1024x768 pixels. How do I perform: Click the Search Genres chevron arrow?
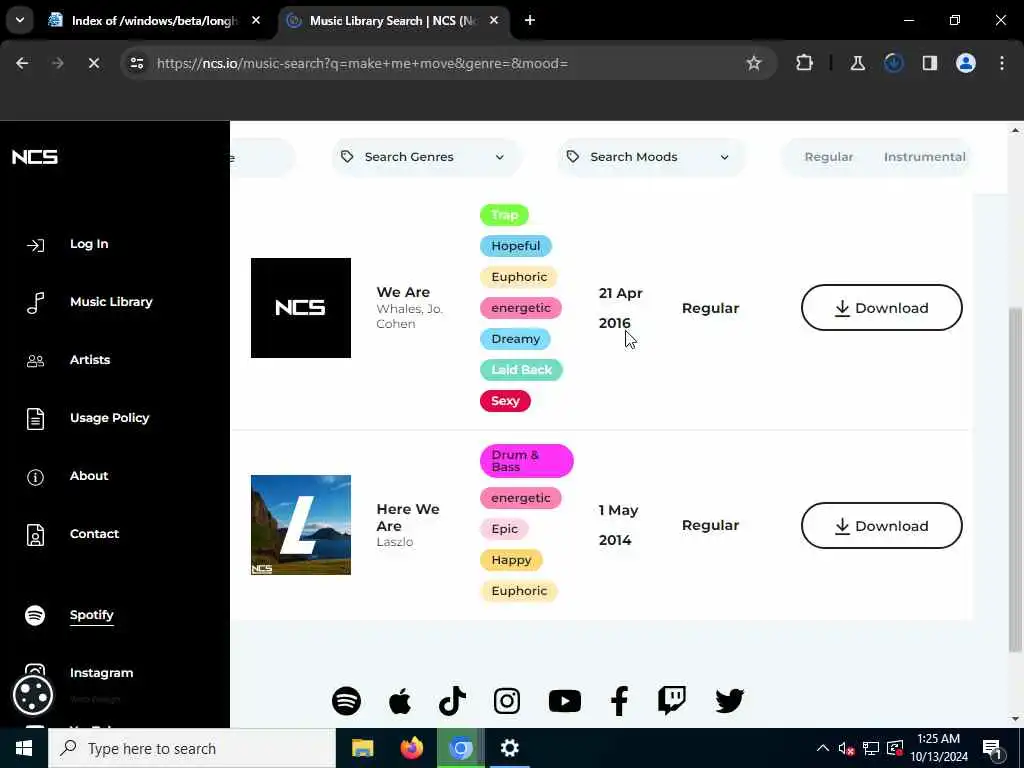coord(500,157)
